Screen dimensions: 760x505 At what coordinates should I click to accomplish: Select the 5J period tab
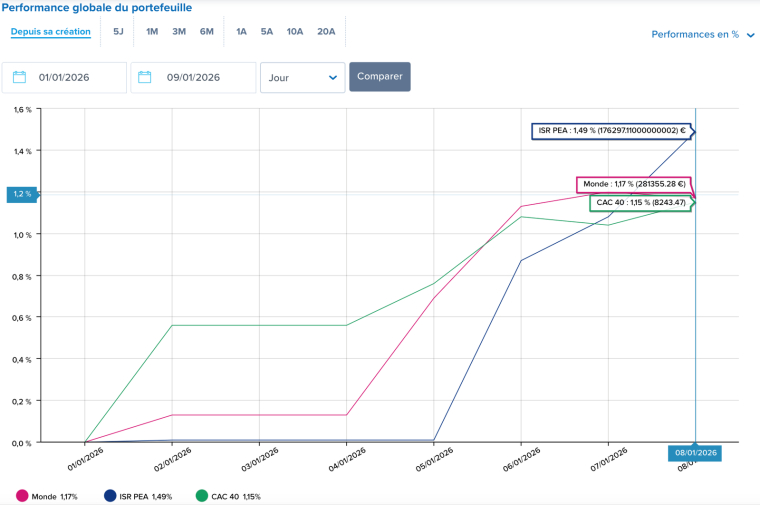coord(118,32)
